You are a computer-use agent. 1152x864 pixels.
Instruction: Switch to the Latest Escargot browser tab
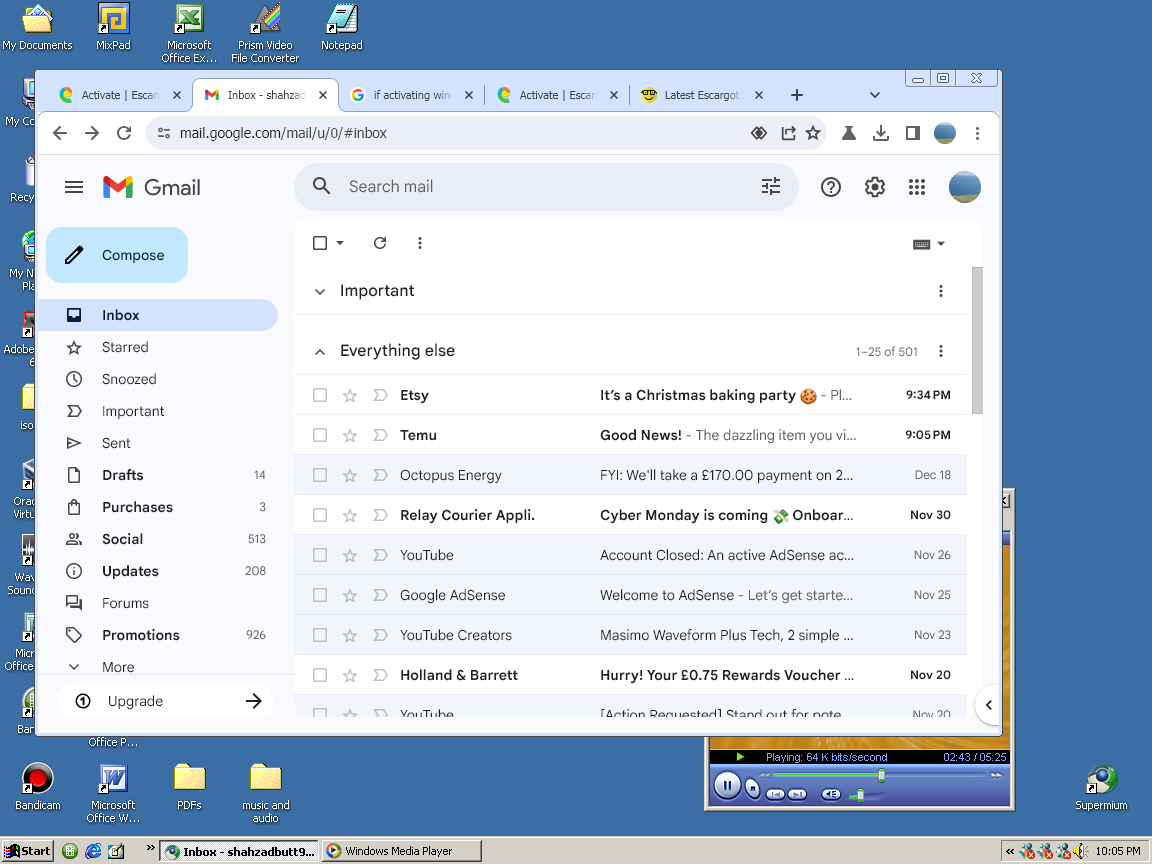click(x=701, y=95)
